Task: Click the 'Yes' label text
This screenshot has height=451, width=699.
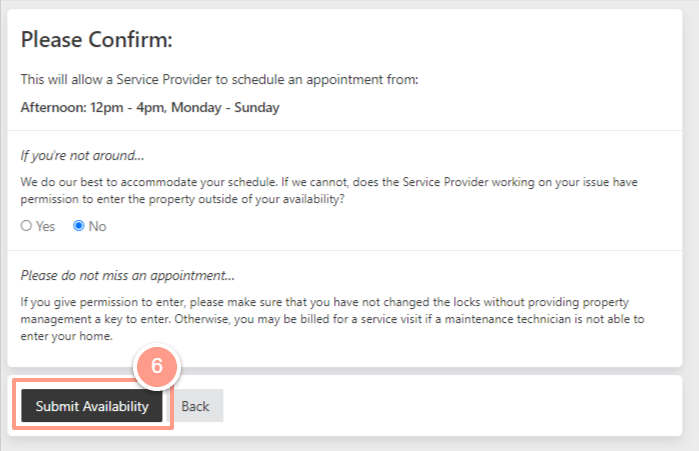Action: pyautogui.click(x=45, y=226)
